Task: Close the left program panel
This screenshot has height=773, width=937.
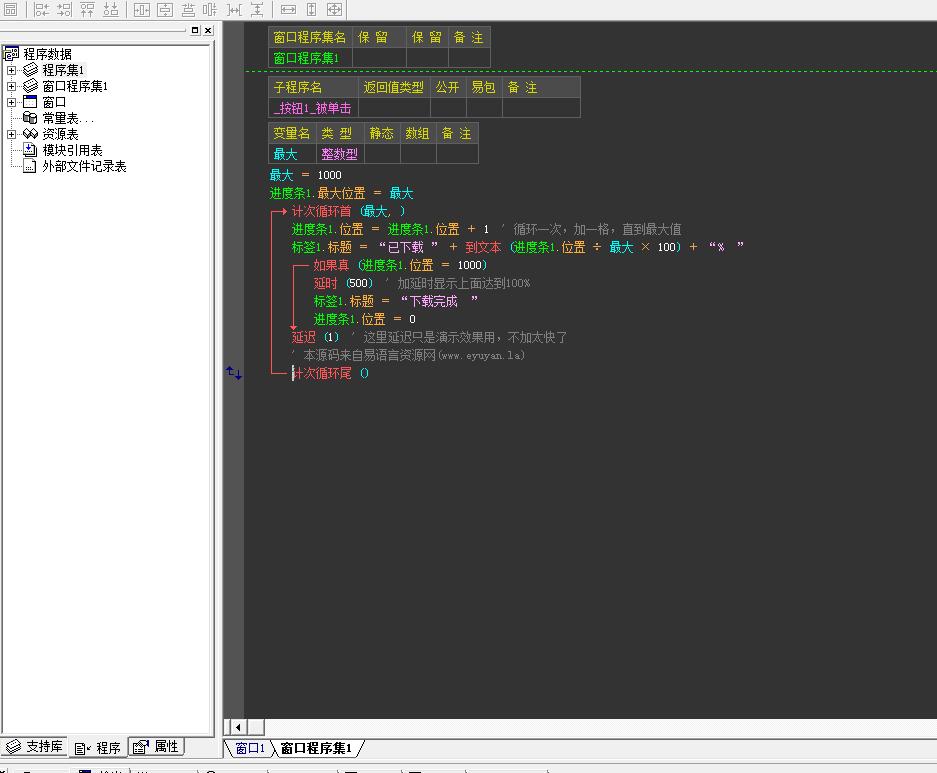Action: (x=208, y=31)
